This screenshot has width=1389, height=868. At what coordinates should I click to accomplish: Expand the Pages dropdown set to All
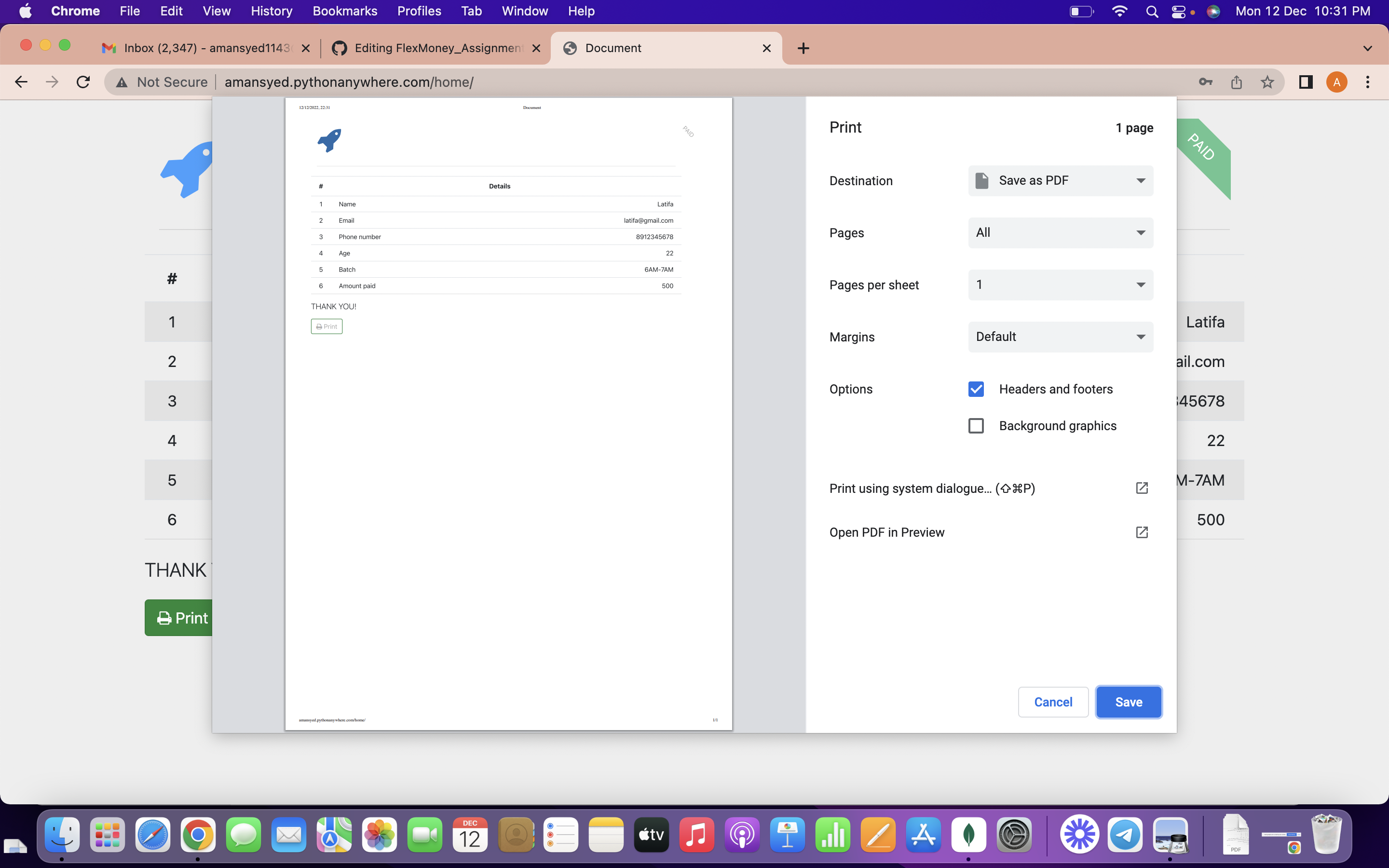point(1060,232)
